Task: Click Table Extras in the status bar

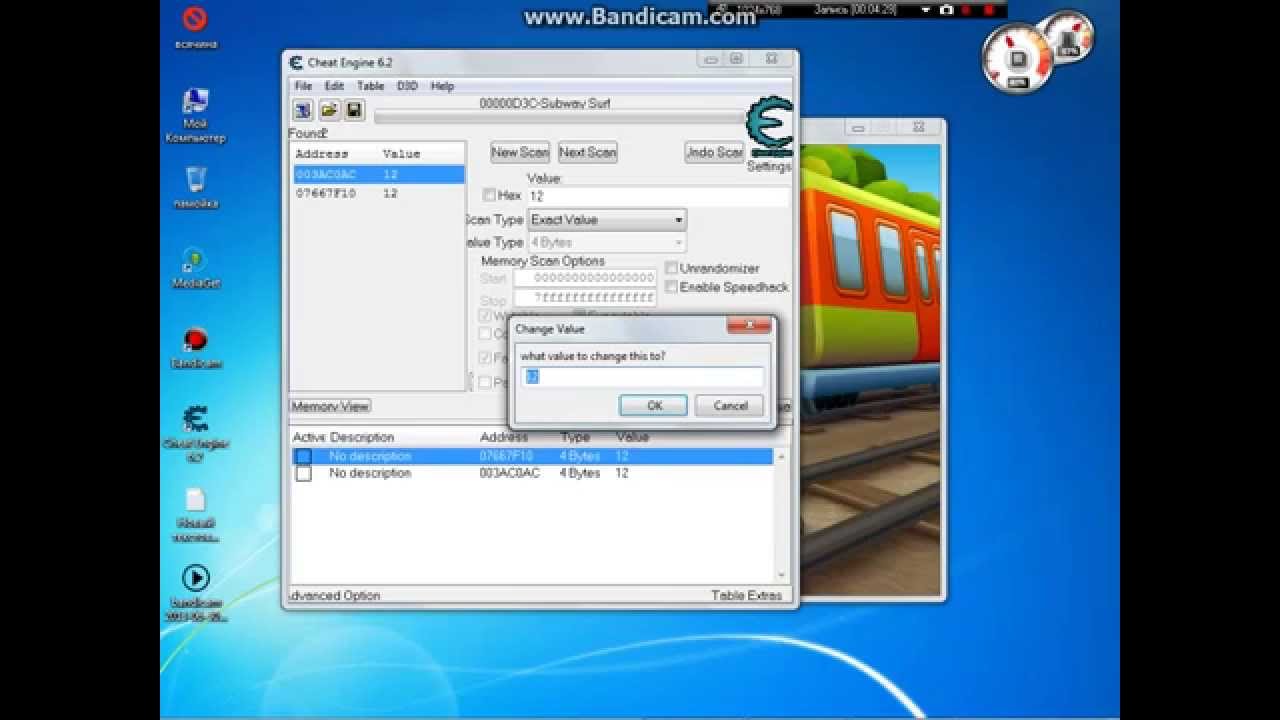Action: 746,595
